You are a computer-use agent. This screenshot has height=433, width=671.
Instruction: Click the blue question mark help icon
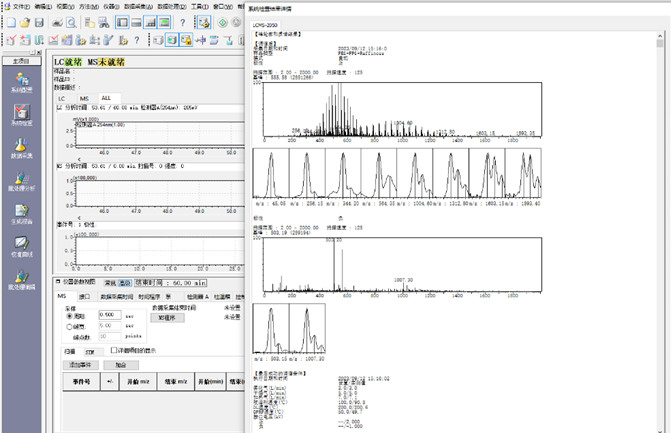pos(183,23)
